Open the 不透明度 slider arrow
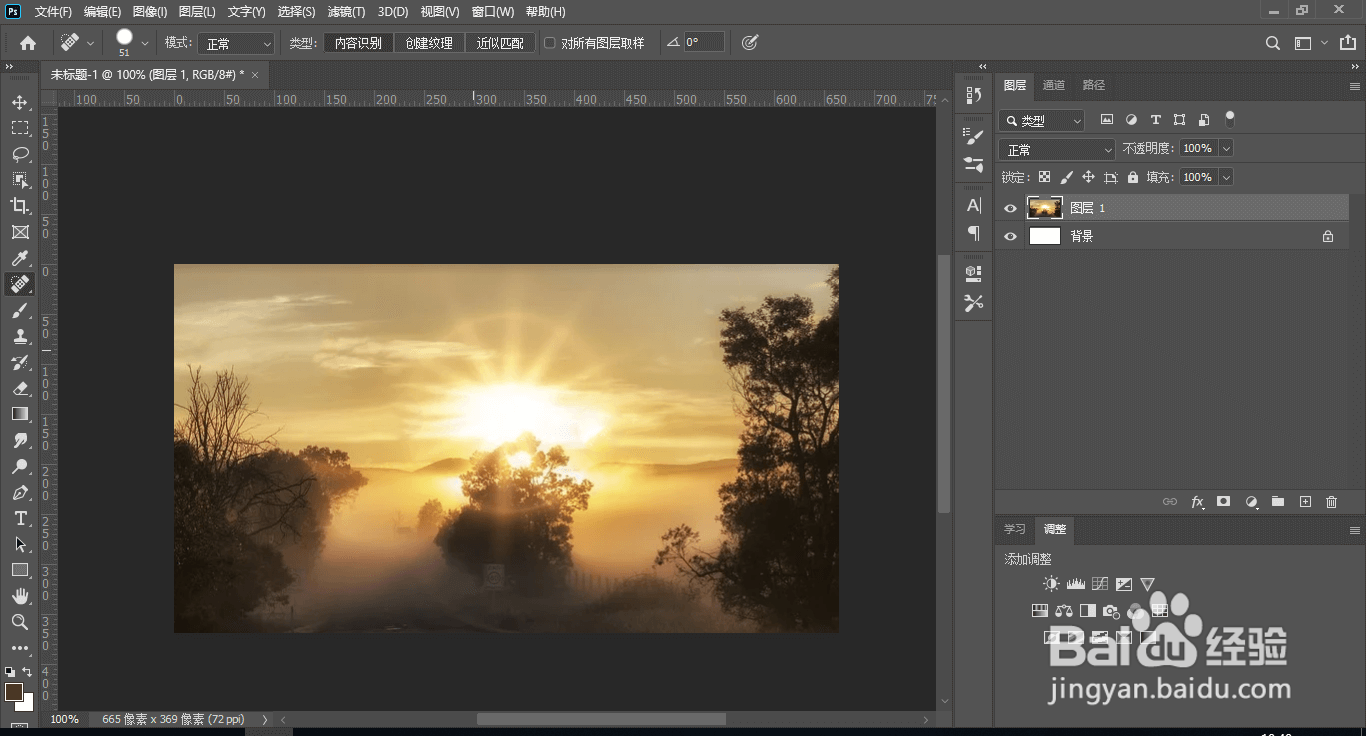1366x736 pixels. 1226,148
